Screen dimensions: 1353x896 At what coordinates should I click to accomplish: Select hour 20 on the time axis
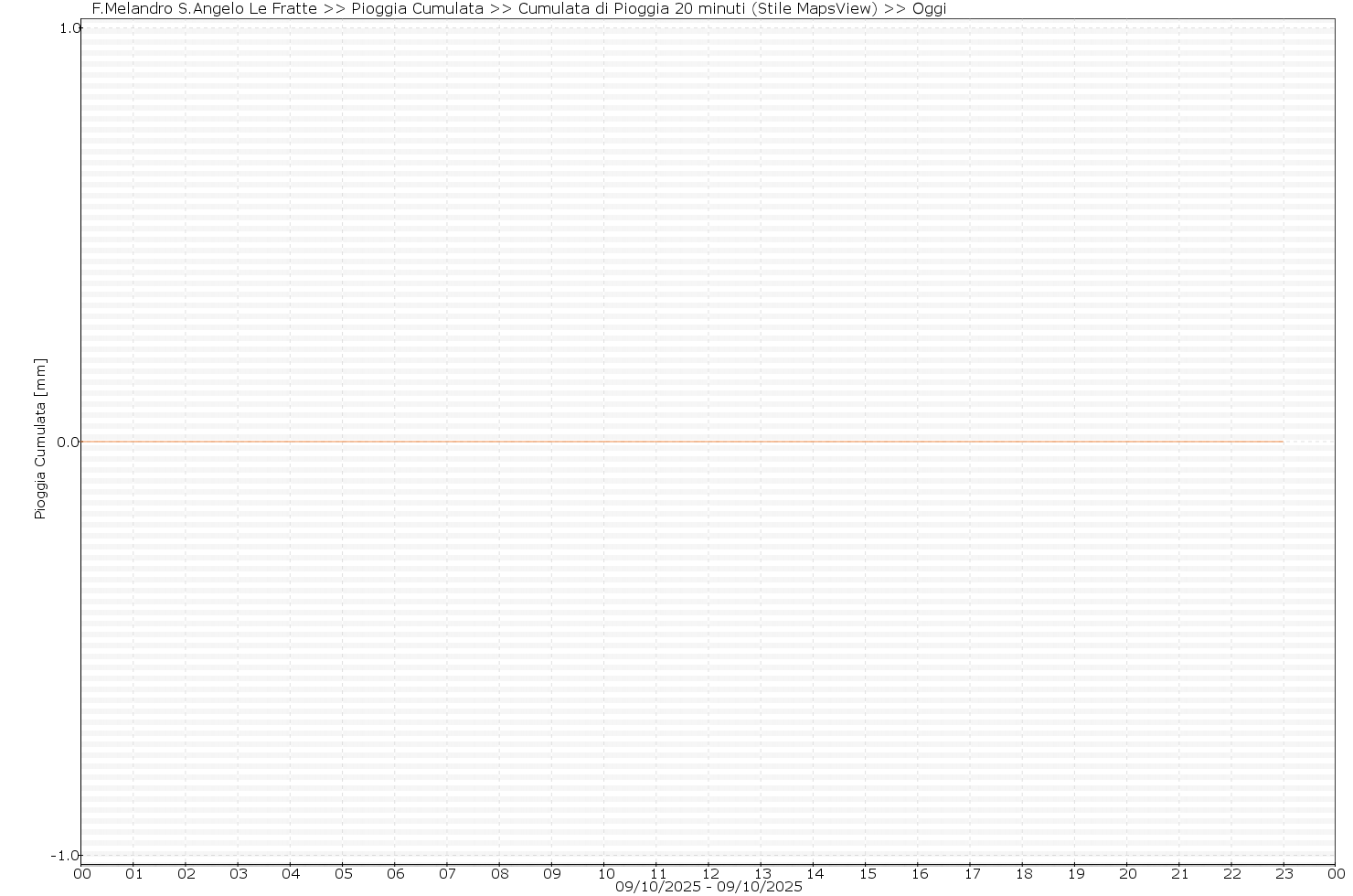1128,874
